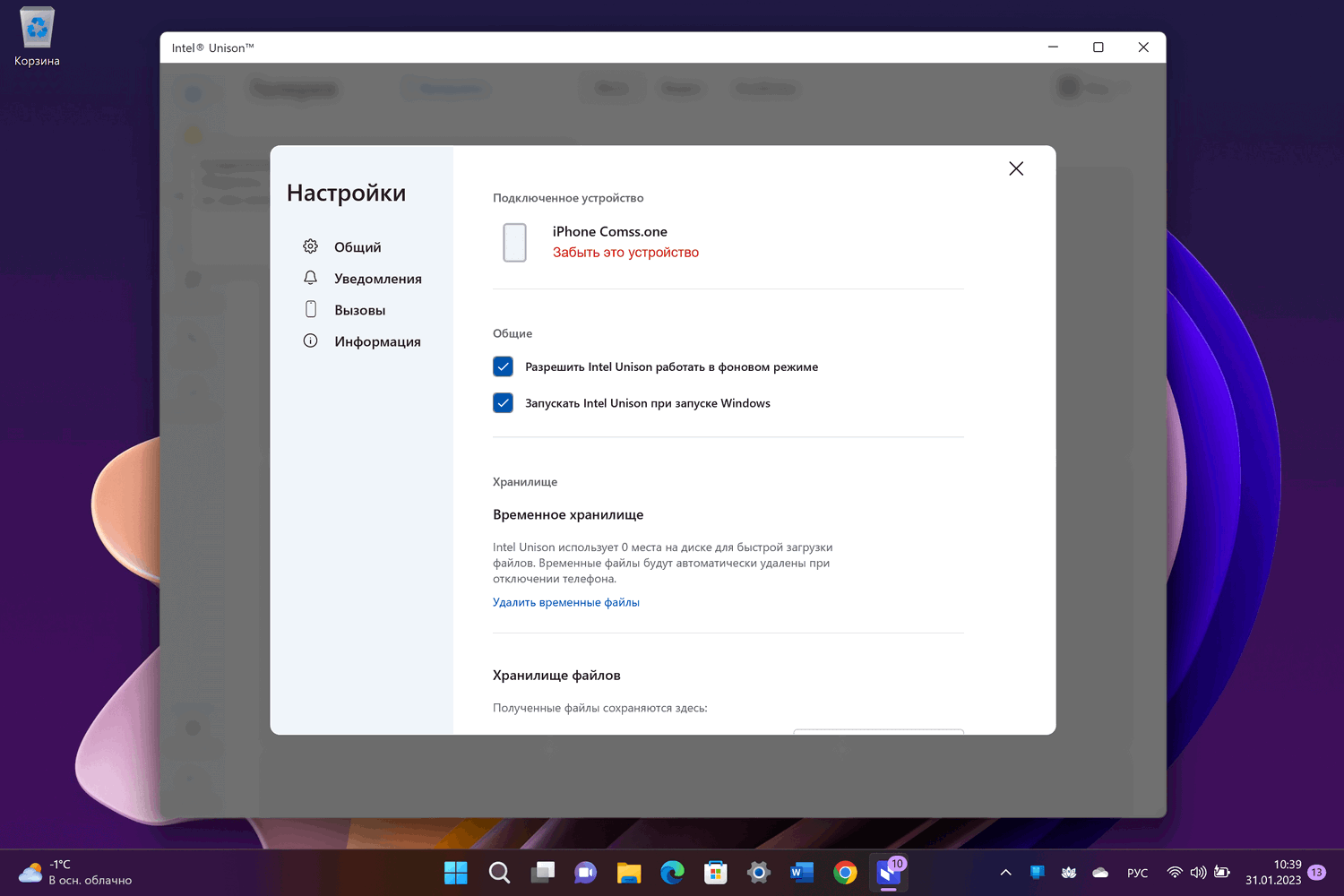The height and width of the screenshot is (896, 1344).
Task: Show hidden tray icons with the chevron
Action: click(x=1005, y=873)
